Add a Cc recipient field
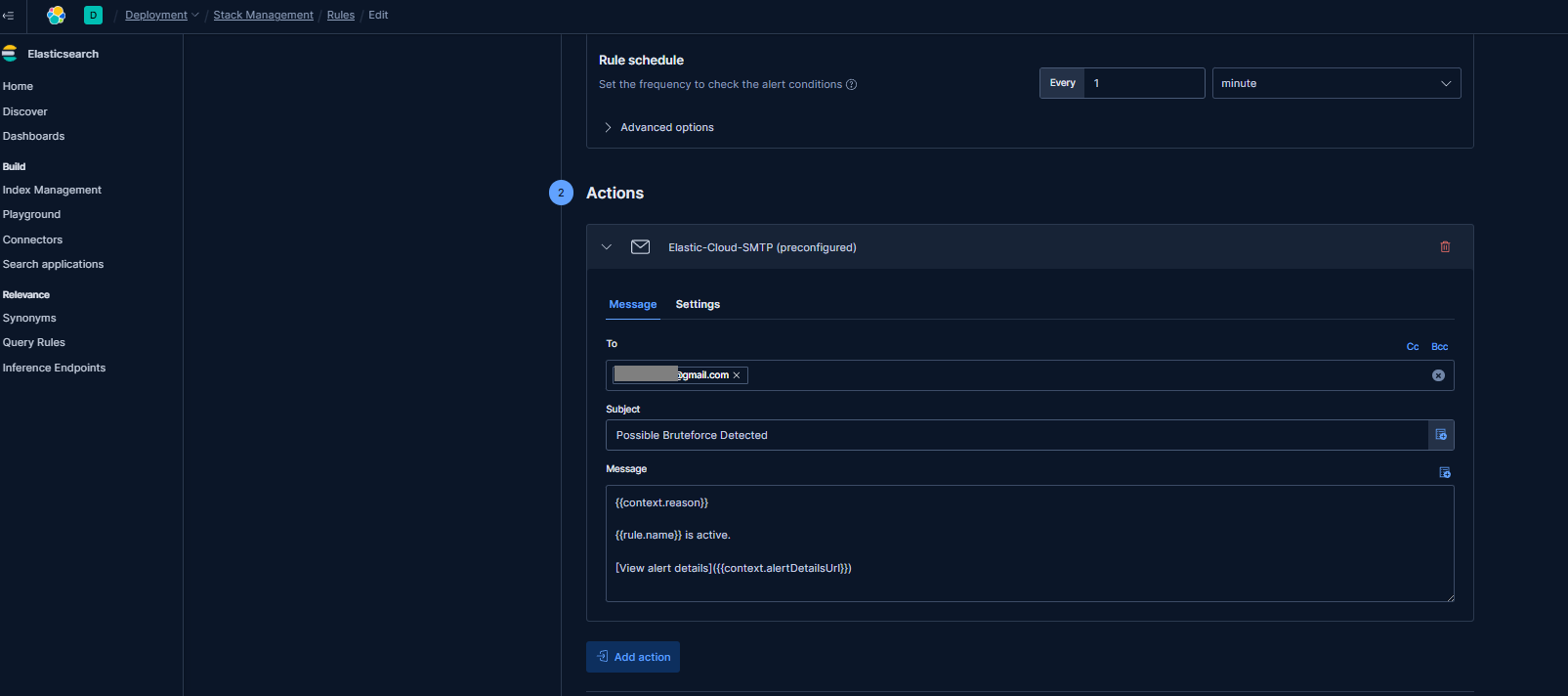 click(x=1412, y=347)
